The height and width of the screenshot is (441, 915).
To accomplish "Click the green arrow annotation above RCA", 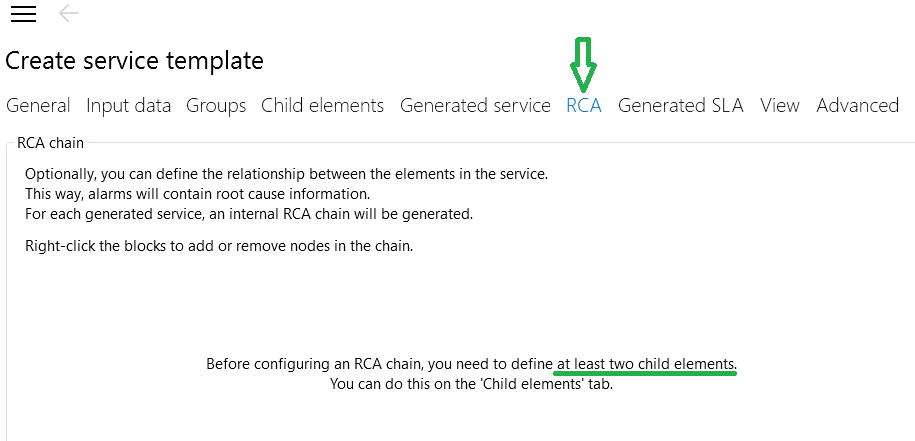I will tap(584, 65).
